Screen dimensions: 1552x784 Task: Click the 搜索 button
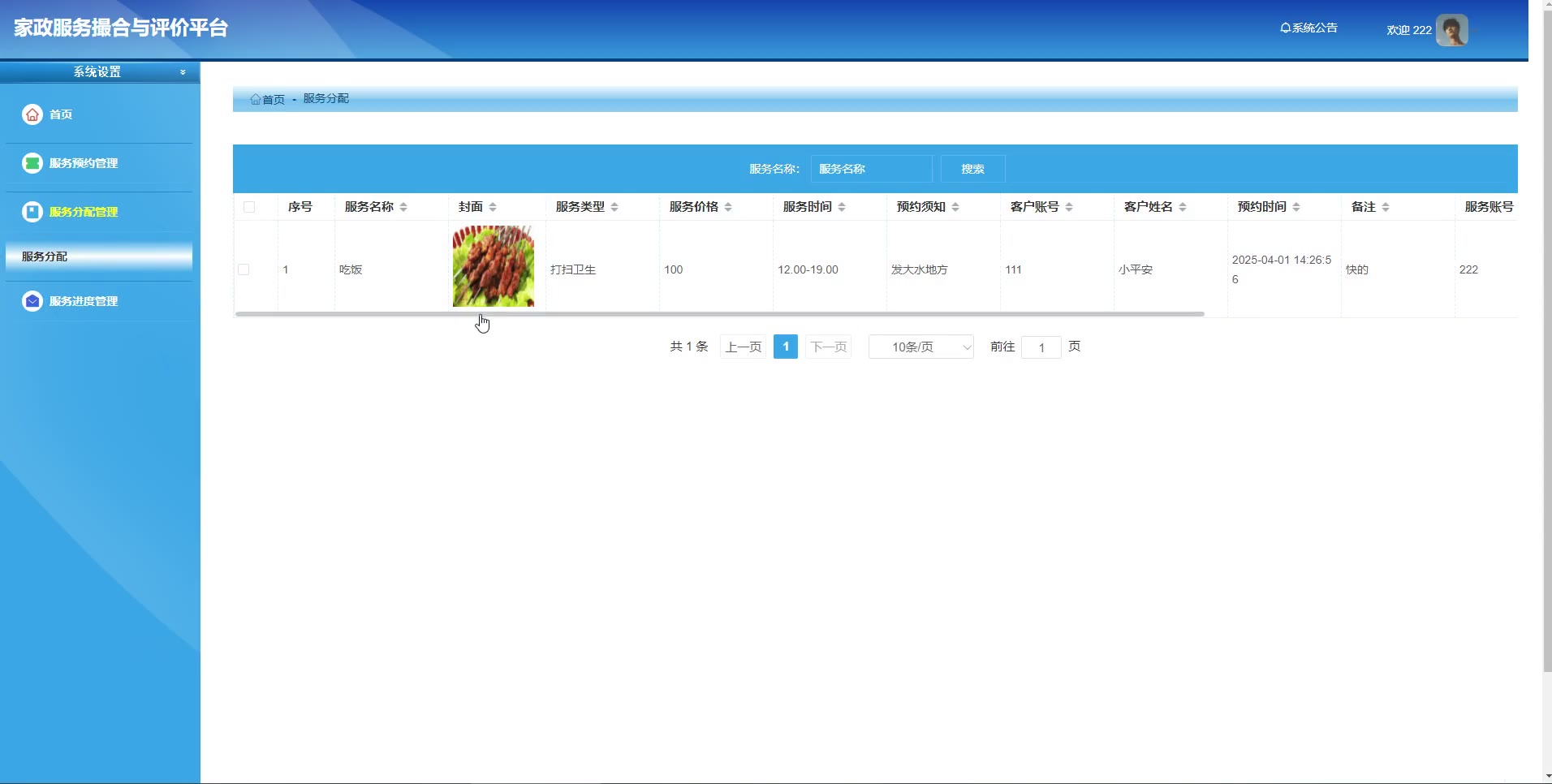[972, 169]
